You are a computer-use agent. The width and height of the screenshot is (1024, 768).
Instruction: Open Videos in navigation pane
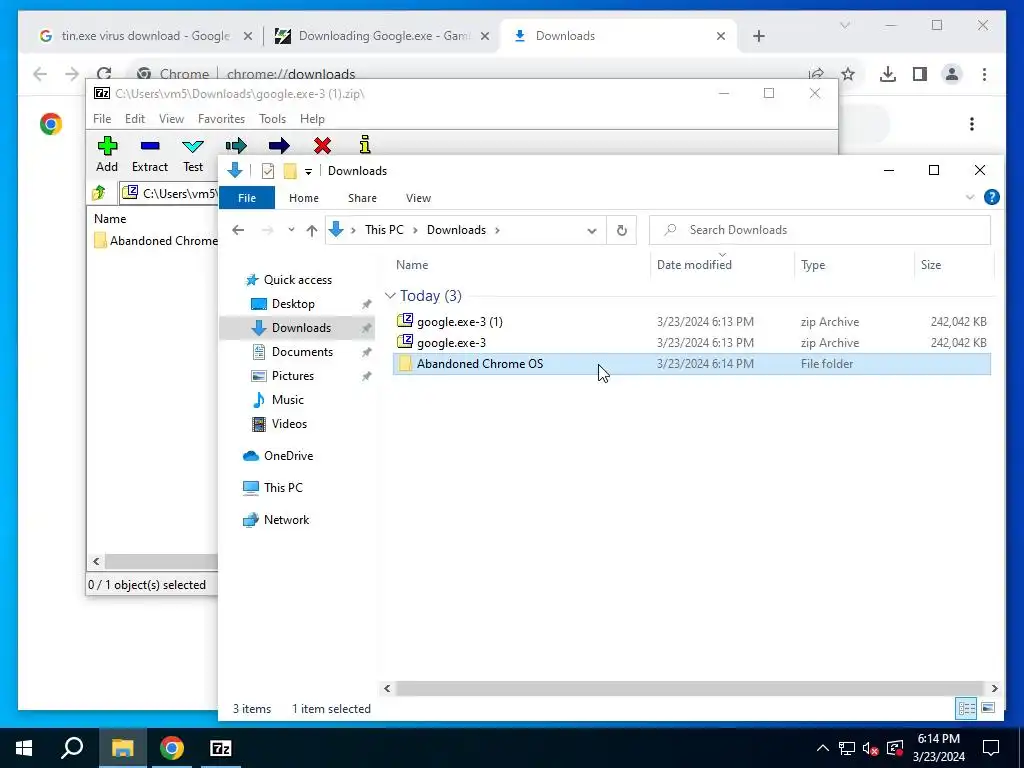(289, 424)
